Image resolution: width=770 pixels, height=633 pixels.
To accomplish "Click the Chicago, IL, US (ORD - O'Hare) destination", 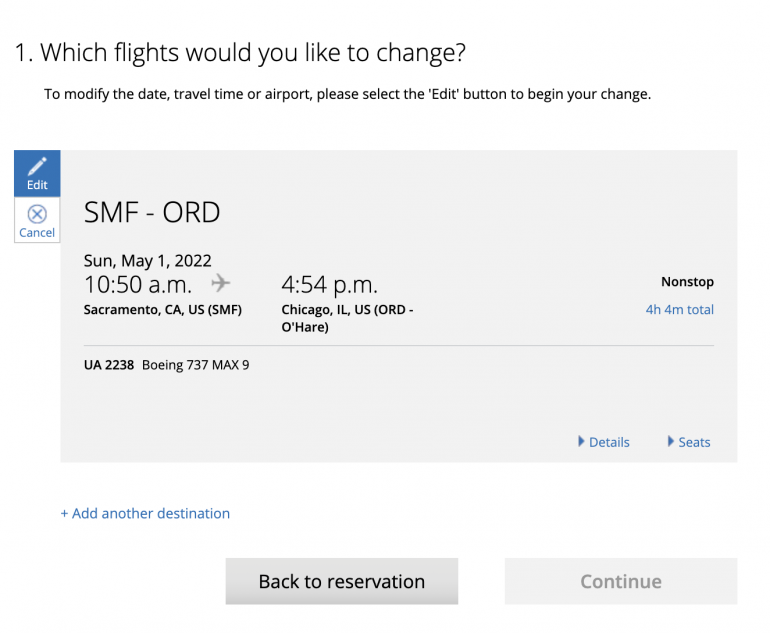I will click(x=347, y=317).
